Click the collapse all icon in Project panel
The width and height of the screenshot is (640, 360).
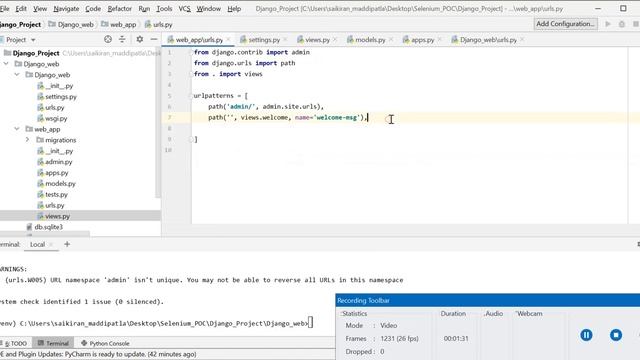(122, 39)
